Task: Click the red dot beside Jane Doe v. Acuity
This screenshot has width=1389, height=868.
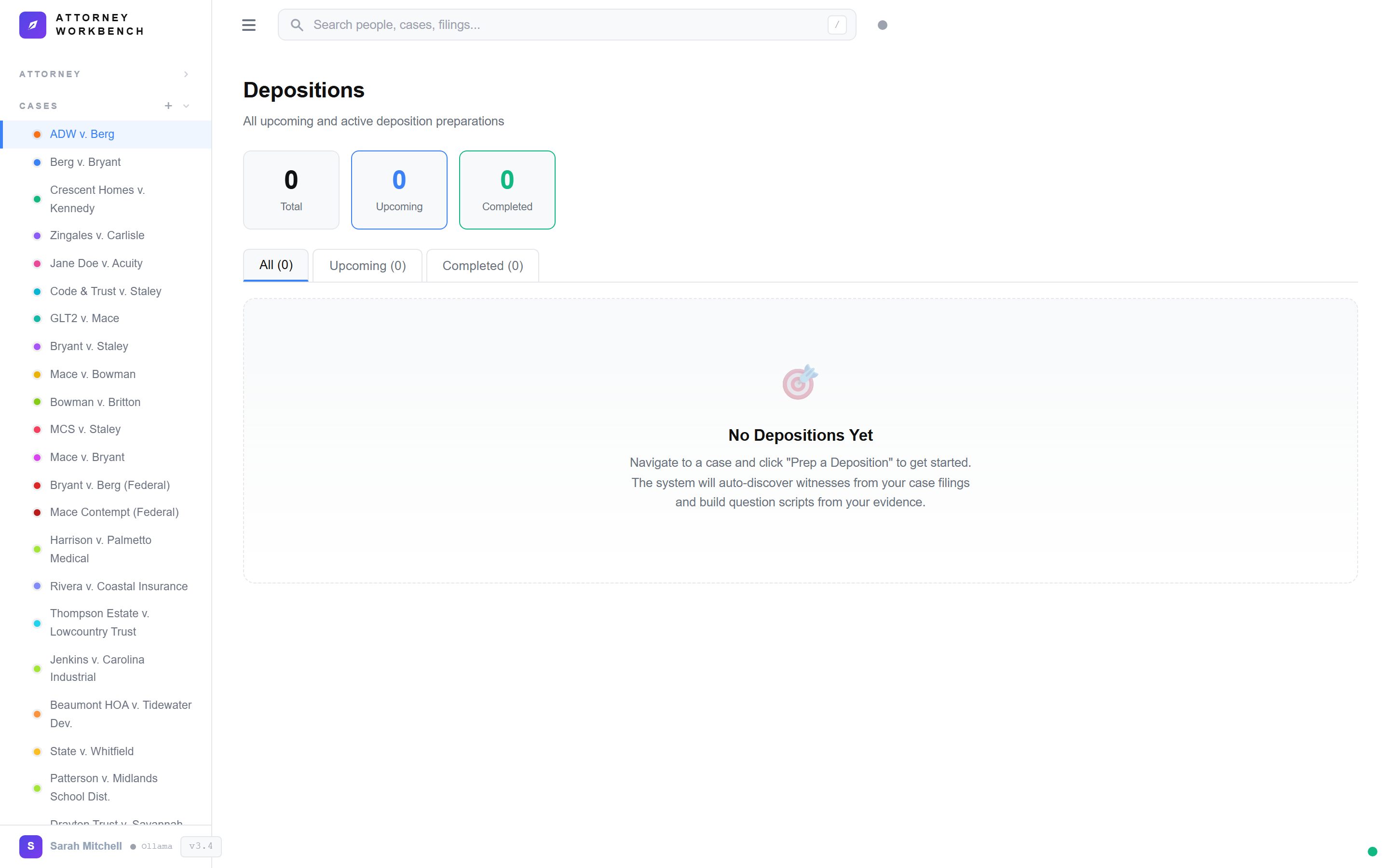Action: (x=37, y=263)
